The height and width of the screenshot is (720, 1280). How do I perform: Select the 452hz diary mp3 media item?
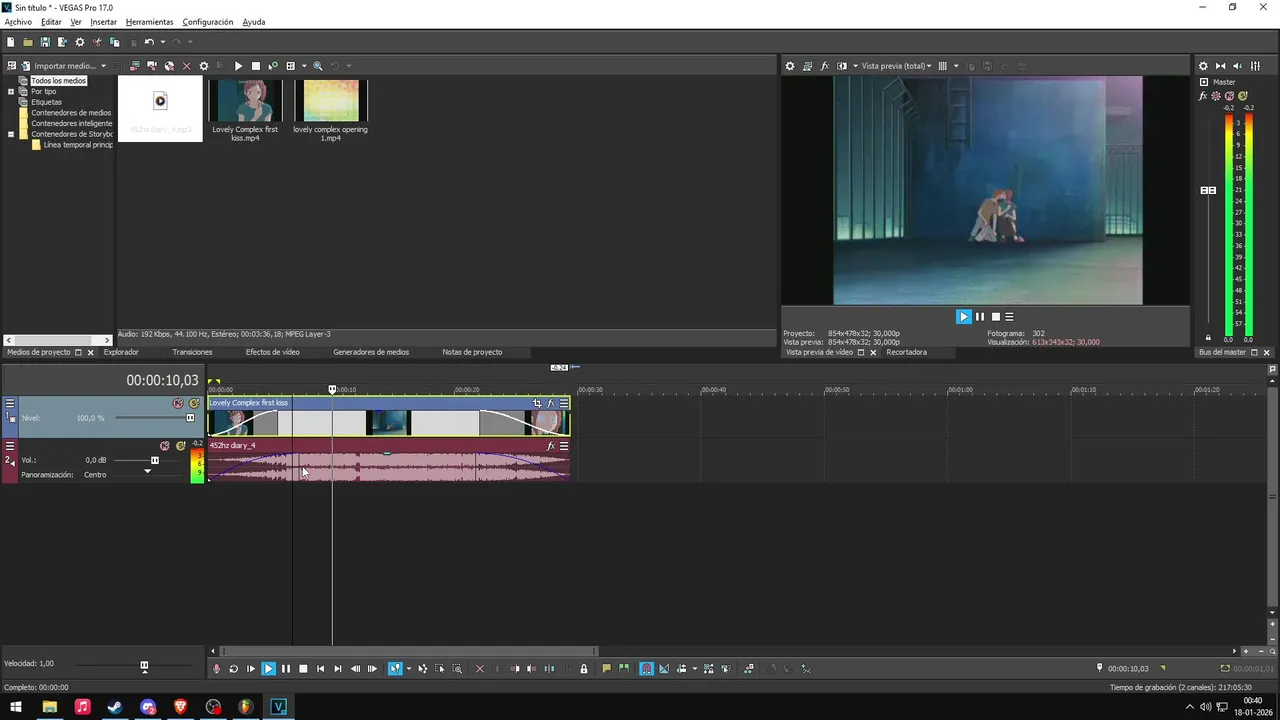[x=160, y=109]
